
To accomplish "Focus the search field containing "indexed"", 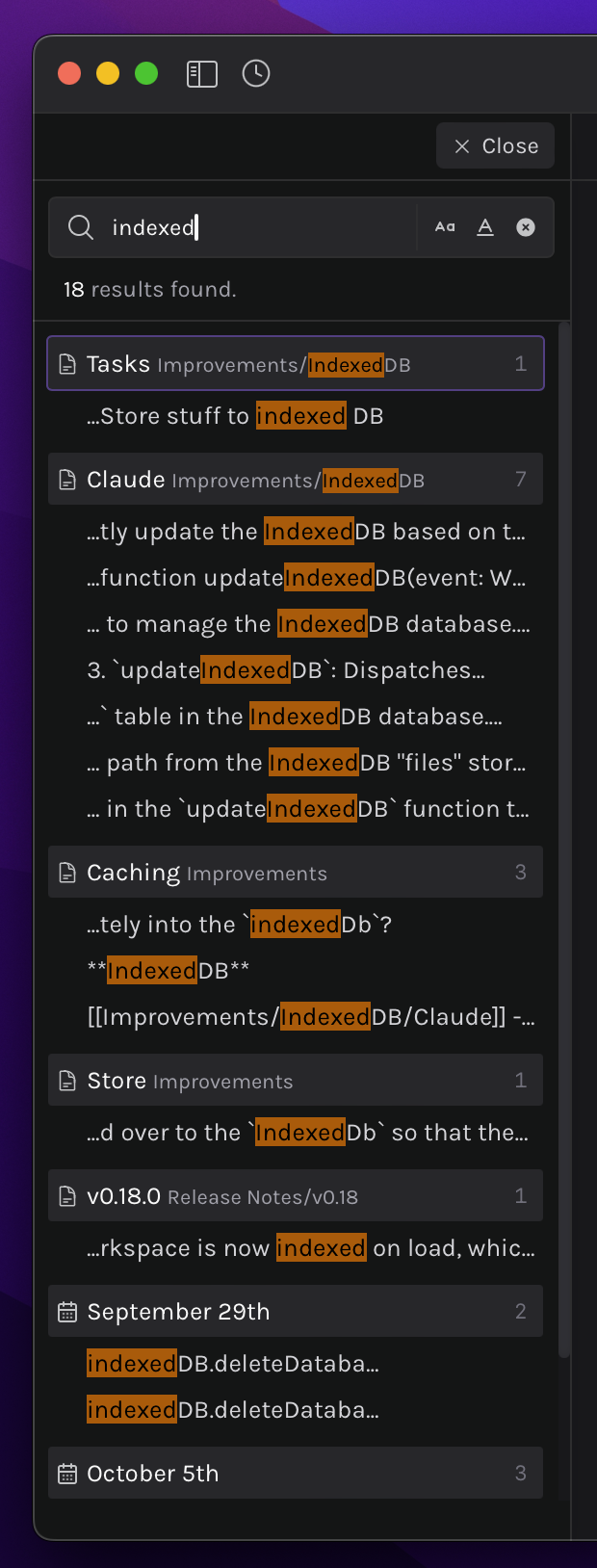I will coord(260,227).
